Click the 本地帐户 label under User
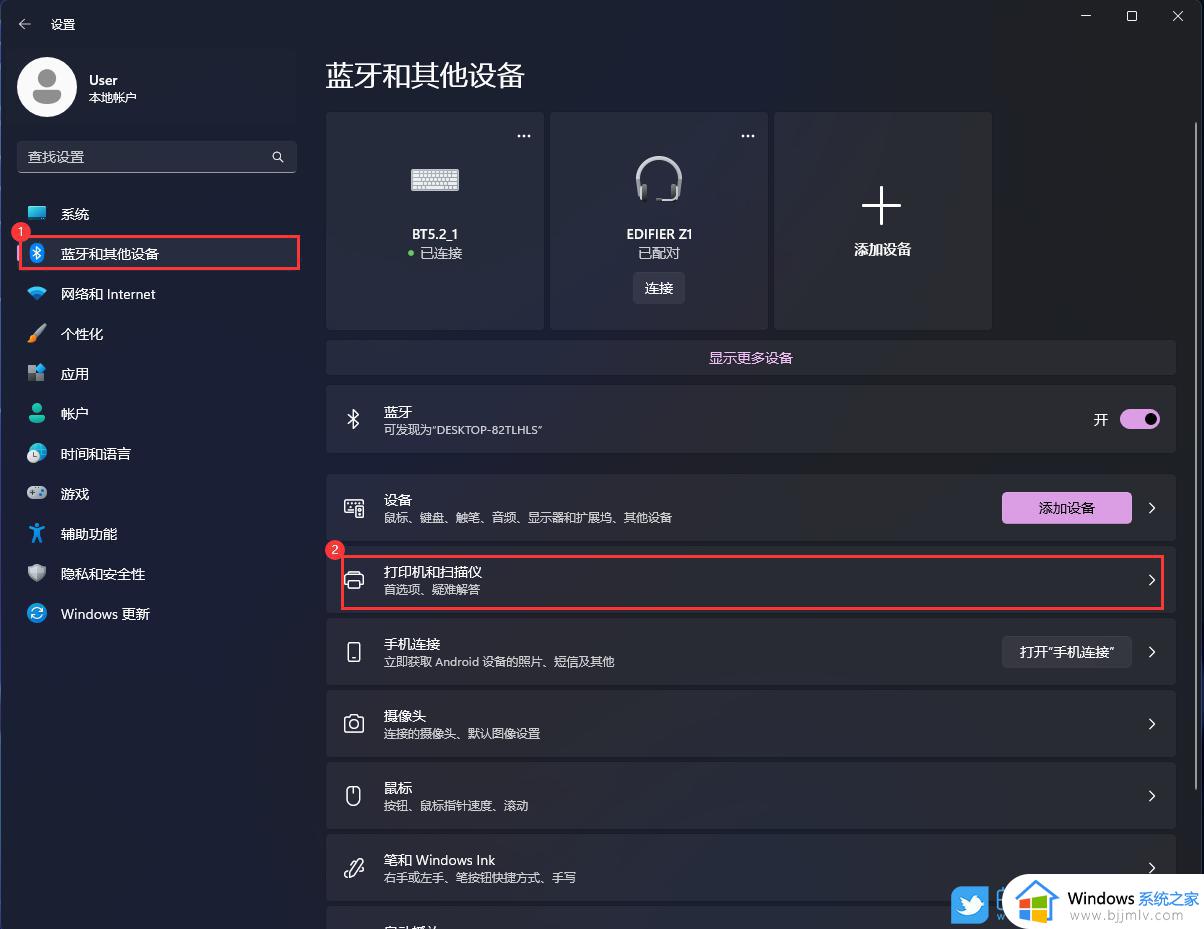The width and height of the screenshot is (1204, 929). 112,98
